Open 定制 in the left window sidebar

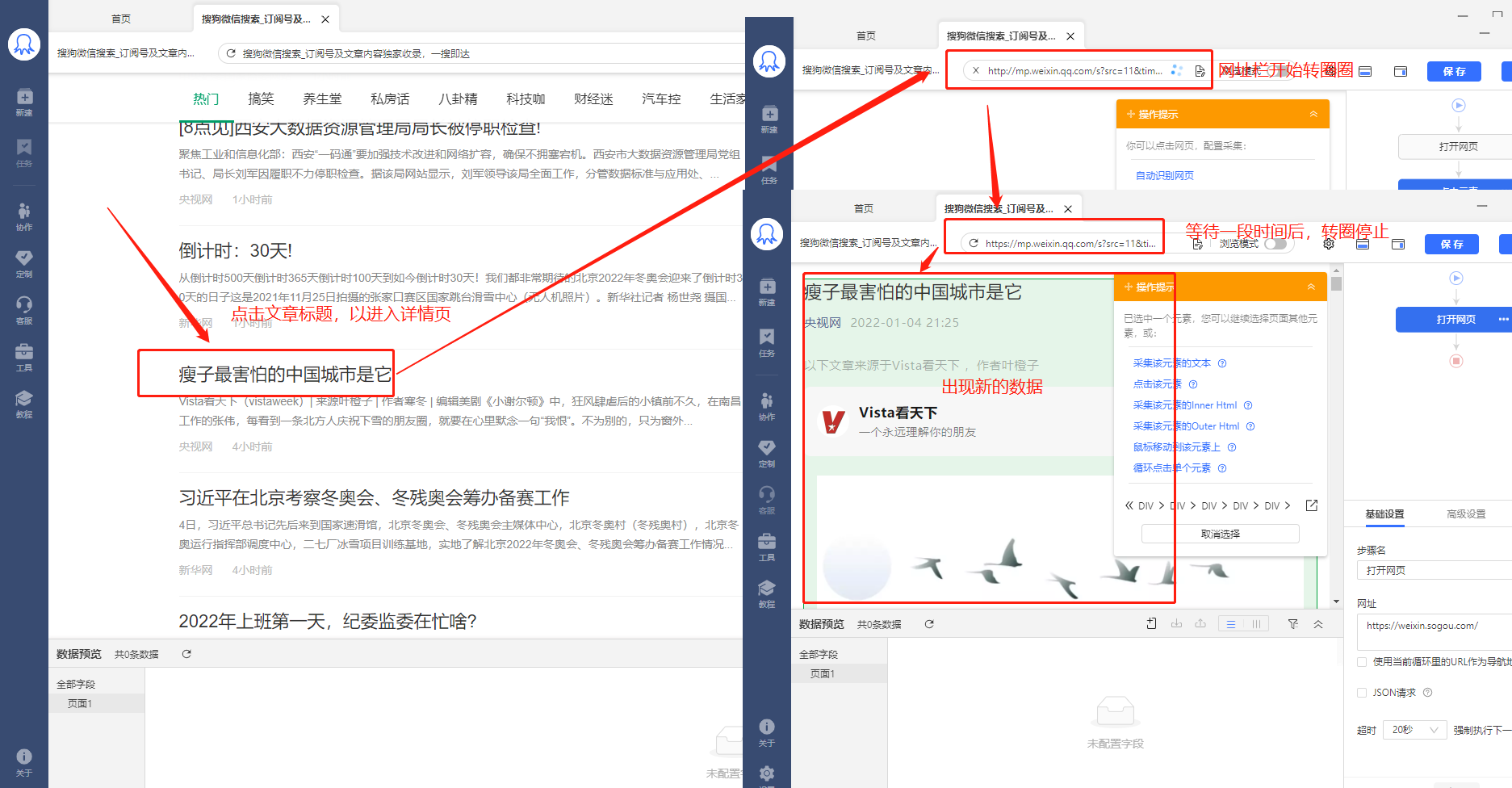click(24, 263)
